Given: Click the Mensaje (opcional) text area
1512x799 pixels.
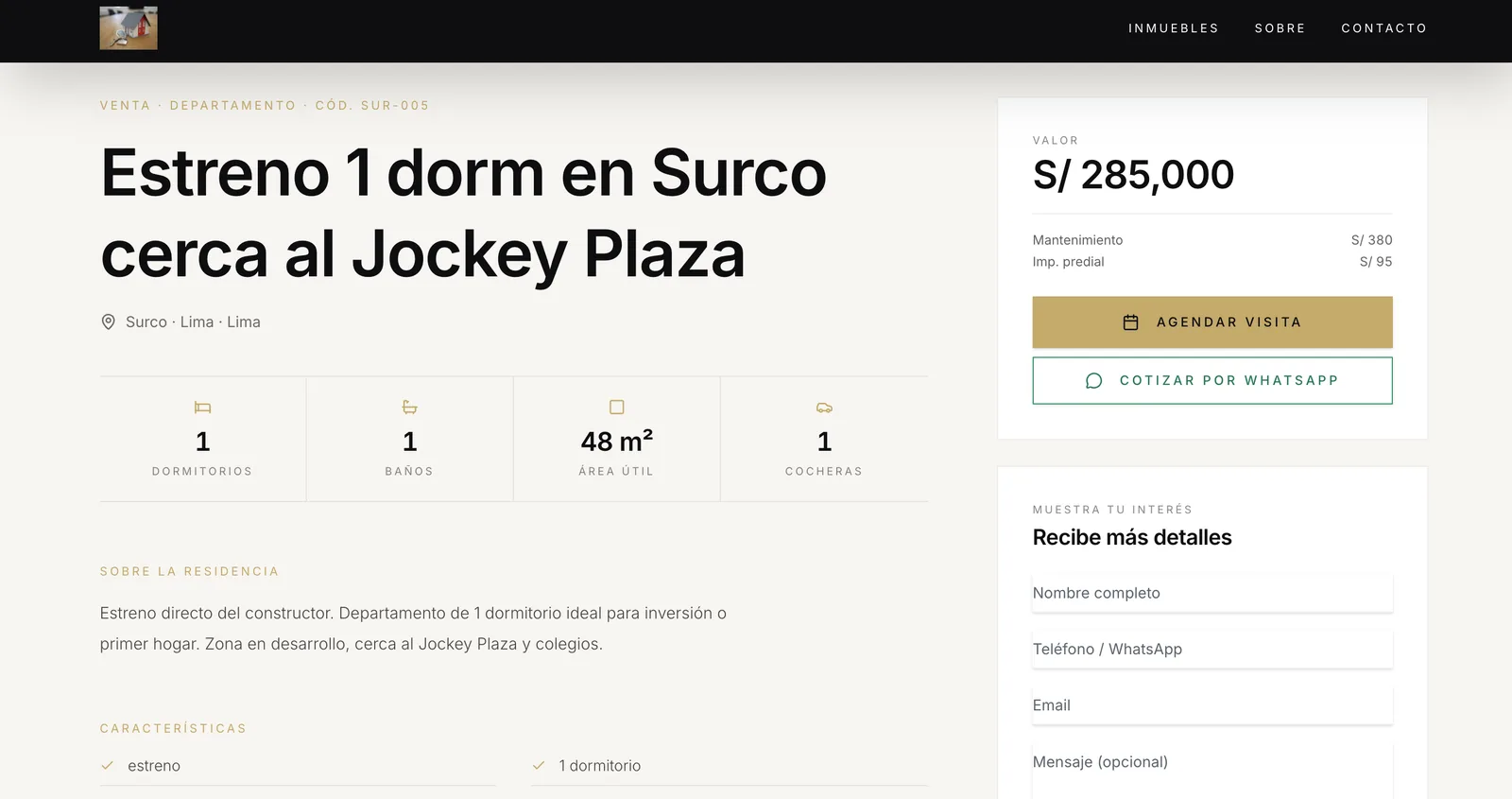Looking at the screenshot, I should 1212,771.
